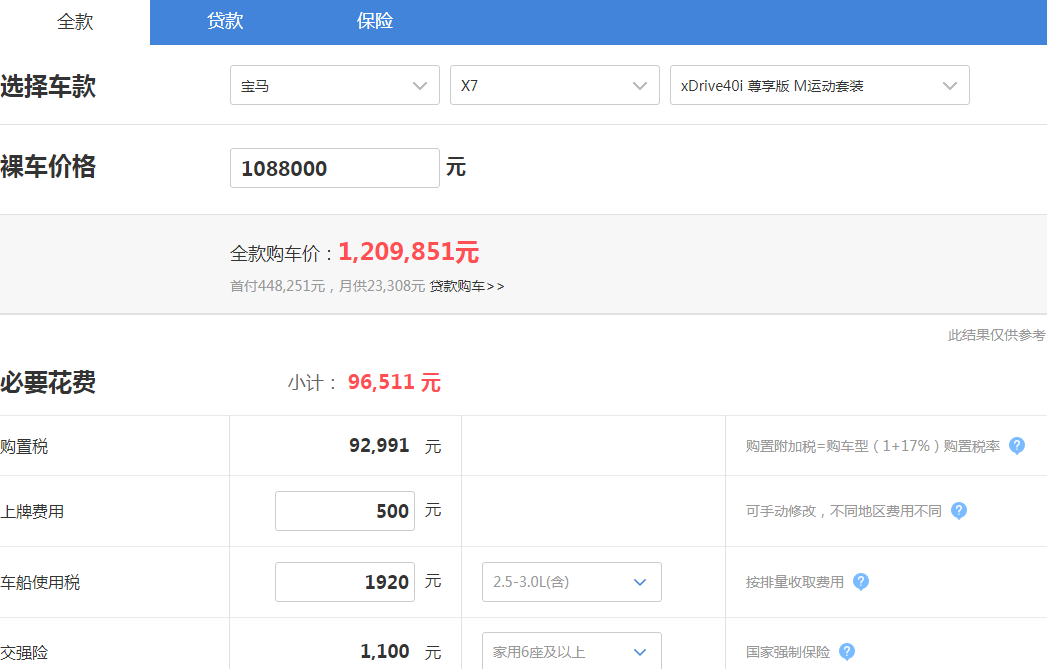Click the 国家强制保险 note
Viewport: 1047px width, 669px height.
pos(788,652)
